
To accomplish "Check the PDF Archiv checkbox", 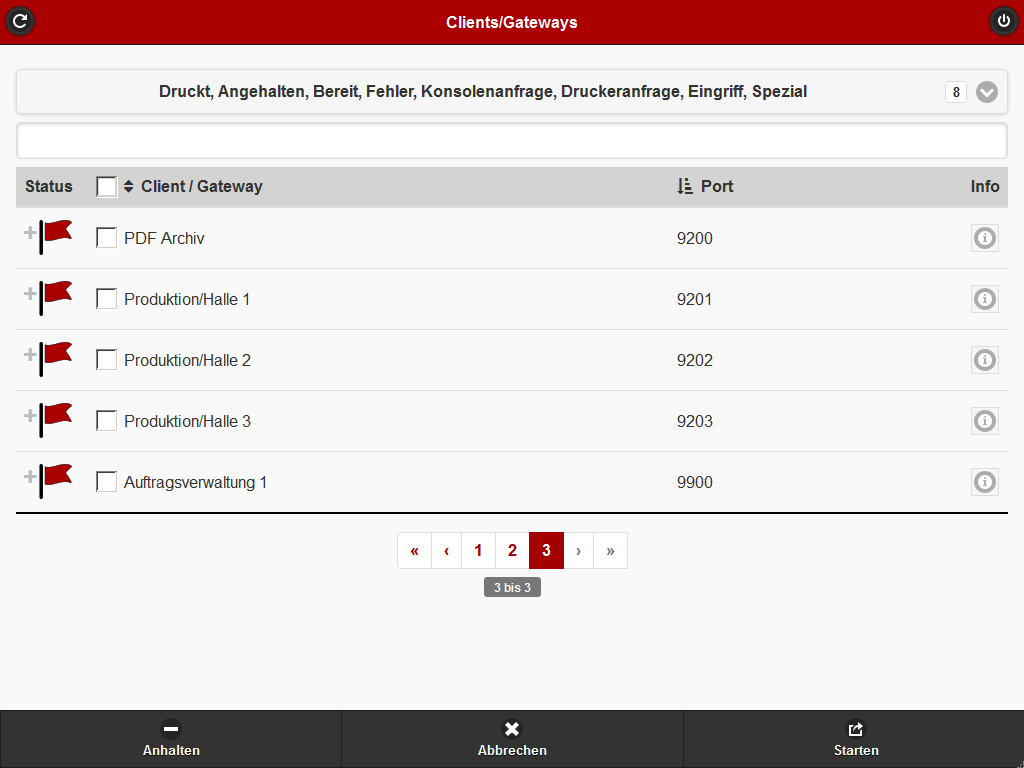I will (106, 238).
